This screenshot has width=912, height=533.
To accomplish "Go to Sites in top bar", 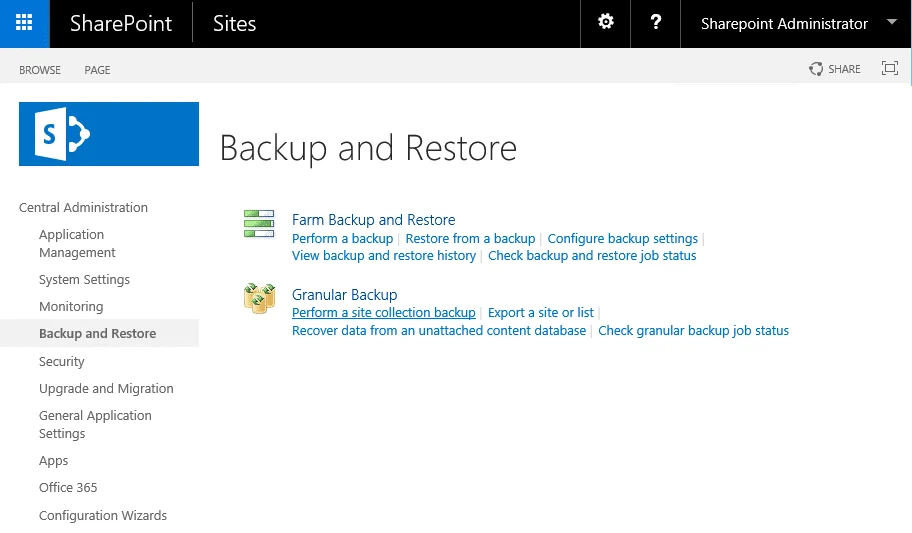I will 234,24.
